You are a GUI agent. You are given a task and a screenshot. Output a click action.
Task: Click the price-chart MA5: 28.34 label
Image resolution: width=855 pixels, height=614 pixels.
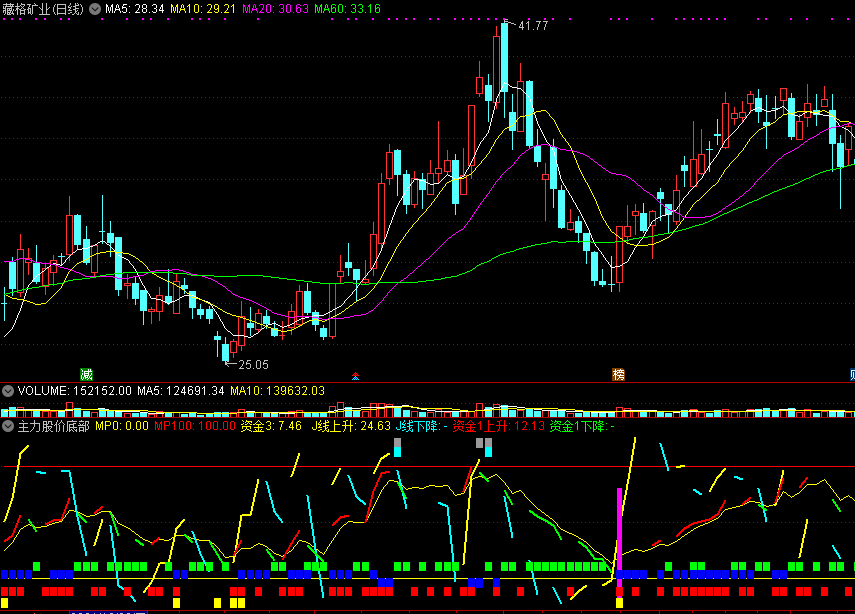pos(135,9)
